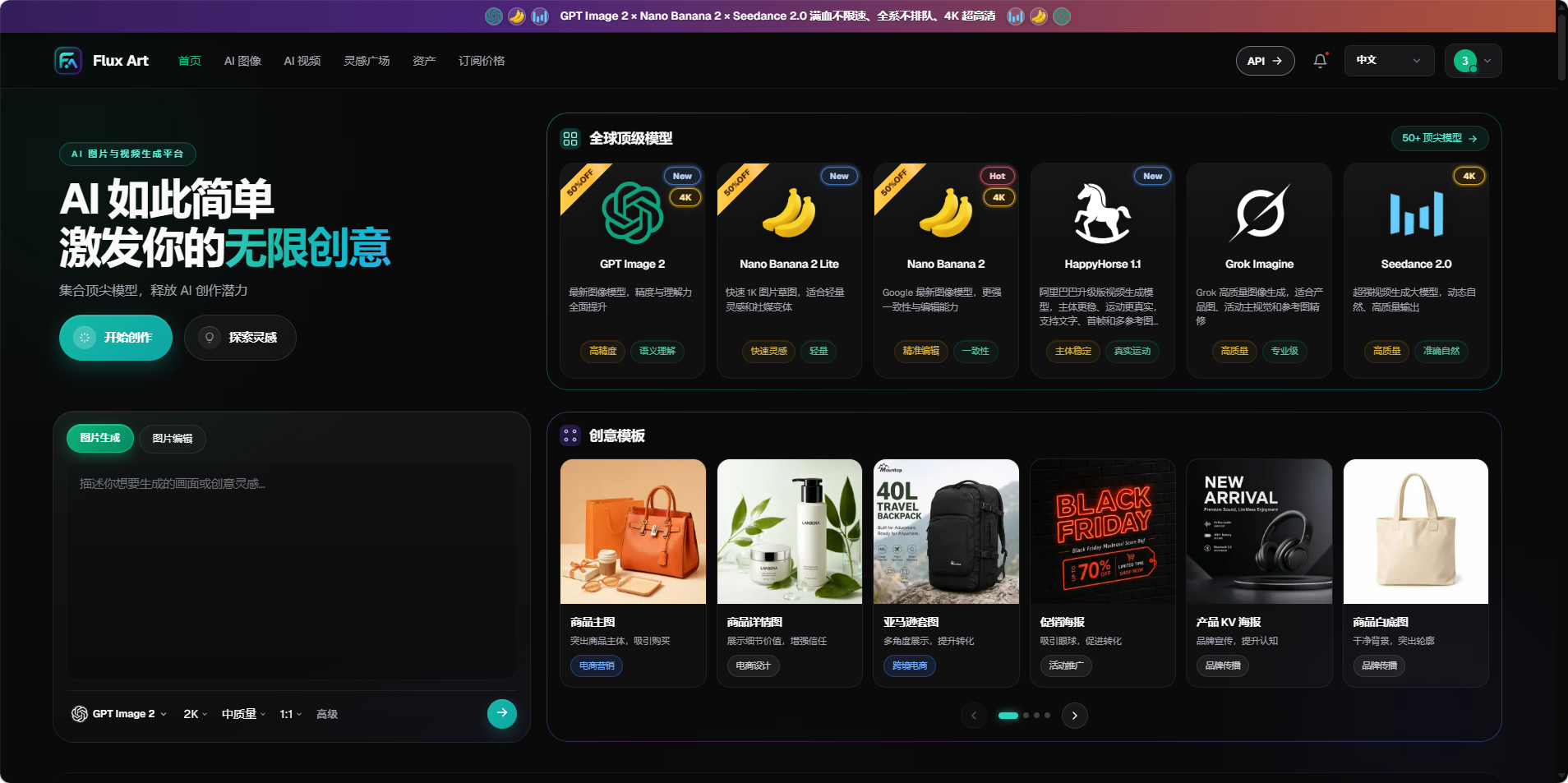Screen dimensions: 1568x783
Task: Click the 4K badge on Nano Banana 2
Action: pyautogui.click(x=998, y=197)
